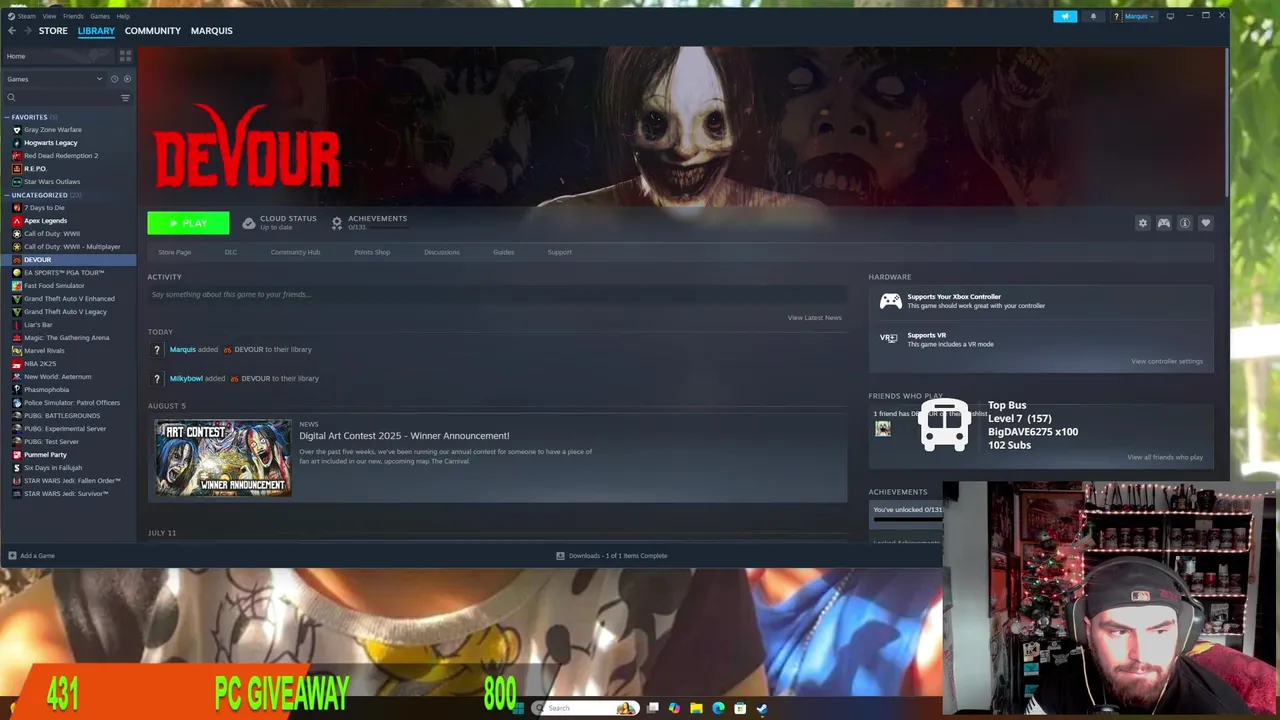Click the 'Say something about this game' field
Screen dimensions: 1280x720
tap(497, 294)
